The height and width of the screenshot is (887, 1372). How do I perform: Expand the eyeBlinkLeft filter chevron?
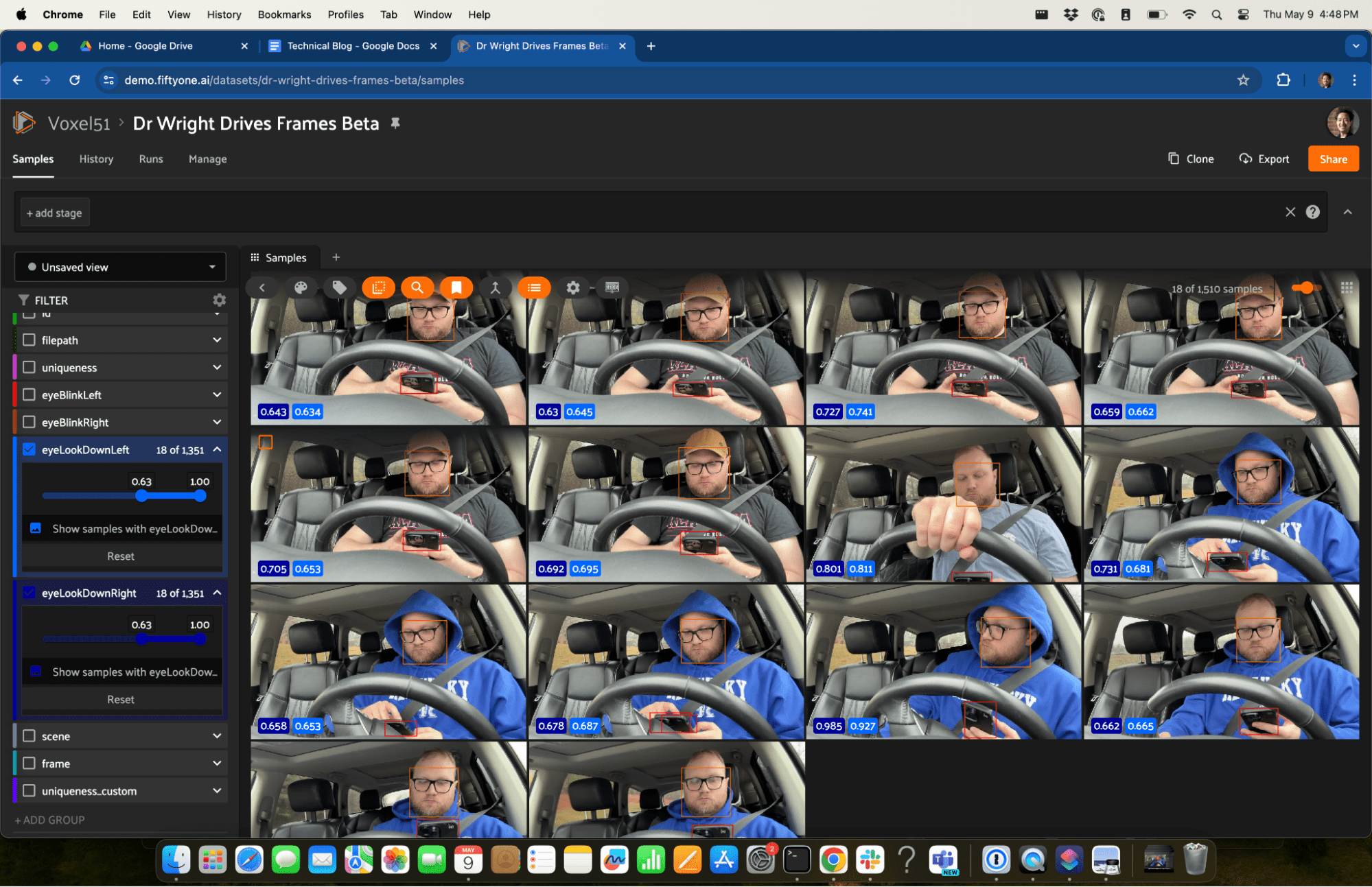(x=217, y=395)
